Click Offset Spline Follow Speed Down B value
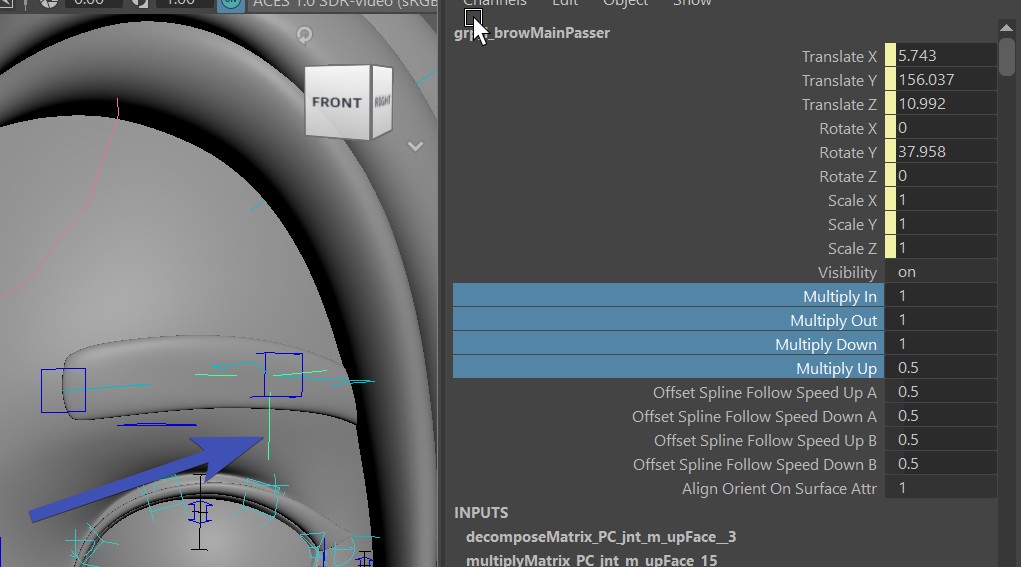 (941, 465)
